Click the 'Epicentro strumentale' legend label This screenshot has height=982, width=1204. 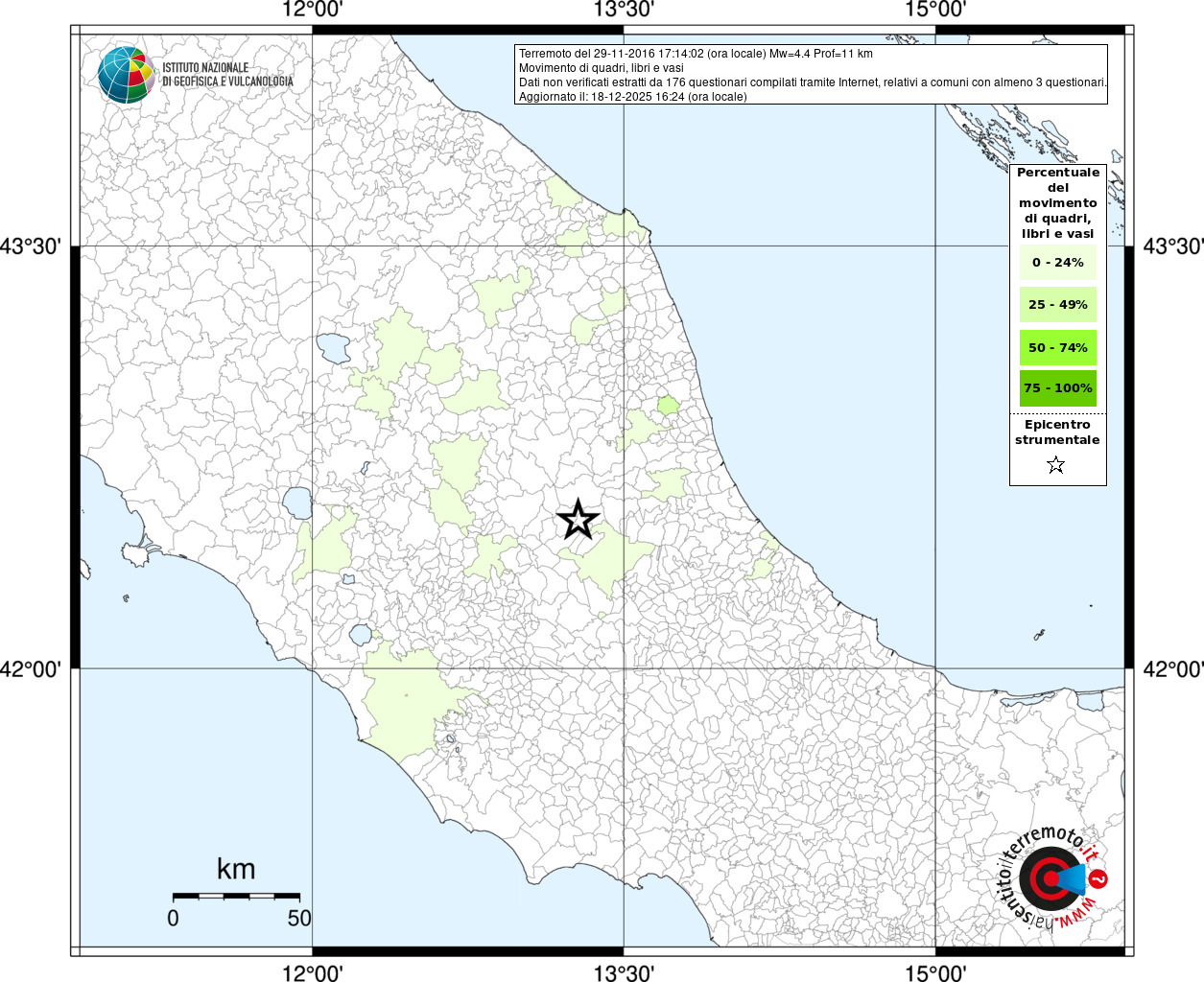coord(1057,432)
